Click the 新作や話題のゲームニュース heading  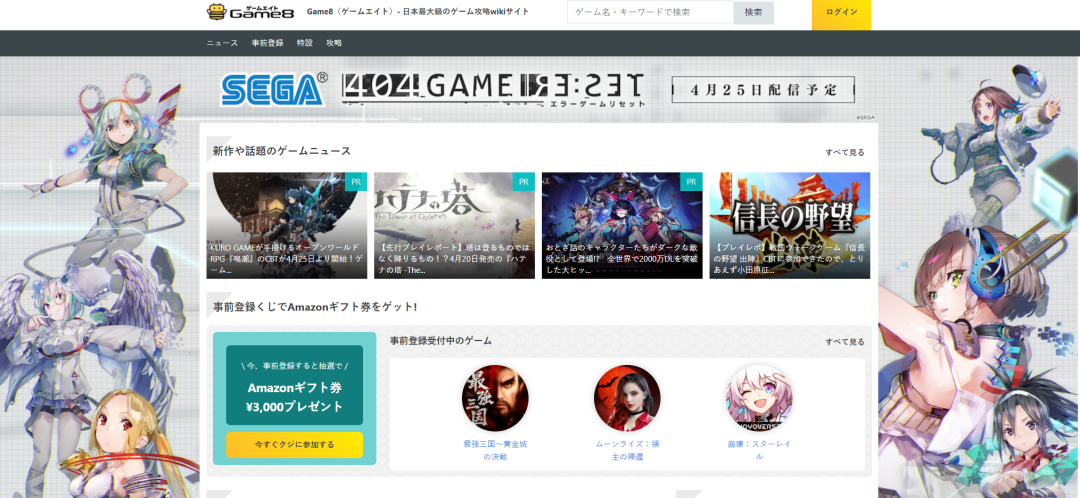click(282, 151)
